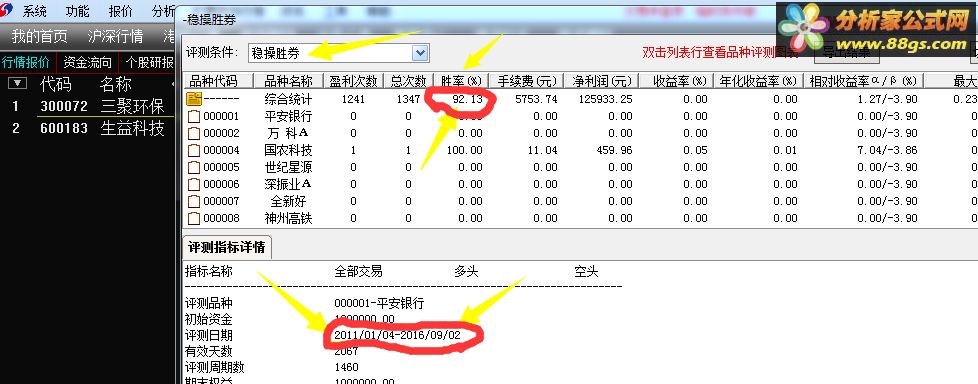
Task: Switch to the 沪深行情 tab
Action: pyautogui.click(x=115, y=36)
